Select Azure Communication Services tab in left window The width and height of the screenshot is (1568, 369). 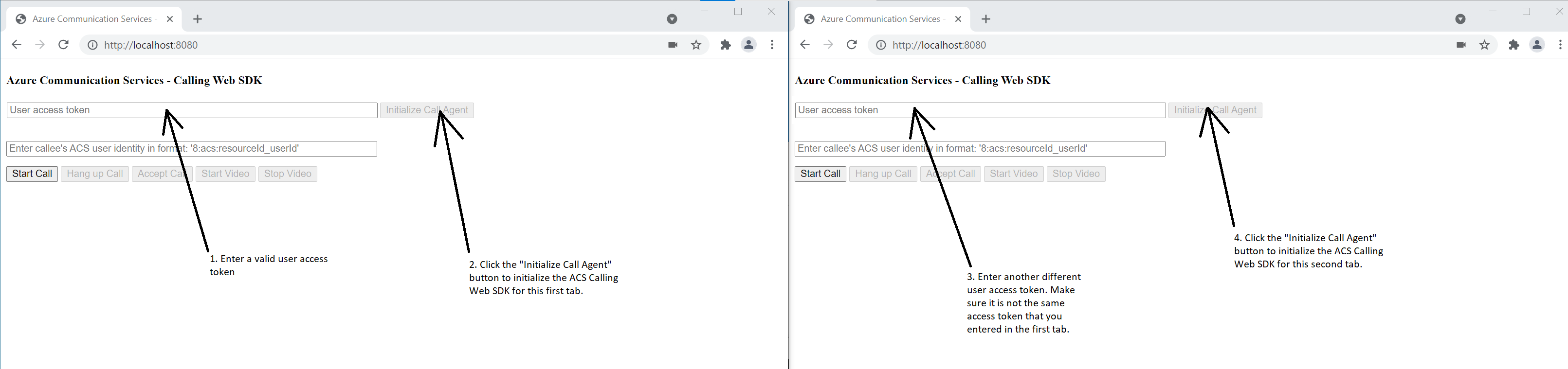coord(94,19)
